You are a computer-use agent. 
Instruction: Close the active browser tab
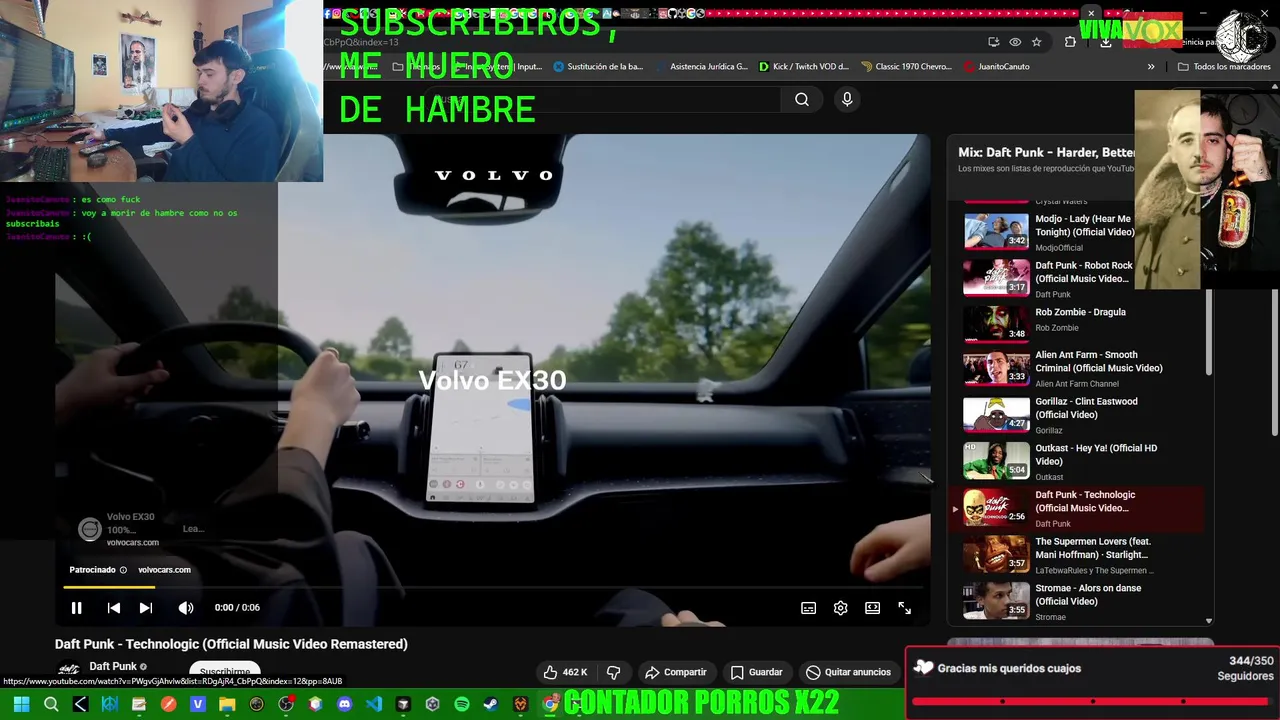pyautogui.click(x=1091, y=14)
